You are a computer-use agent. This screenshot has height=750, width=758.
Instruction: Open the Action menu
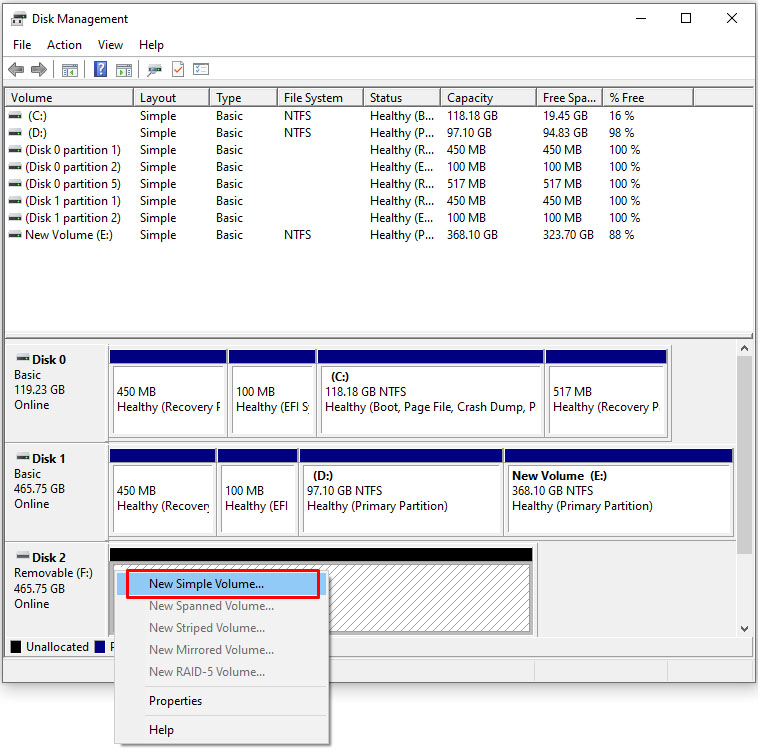(64, 45)
